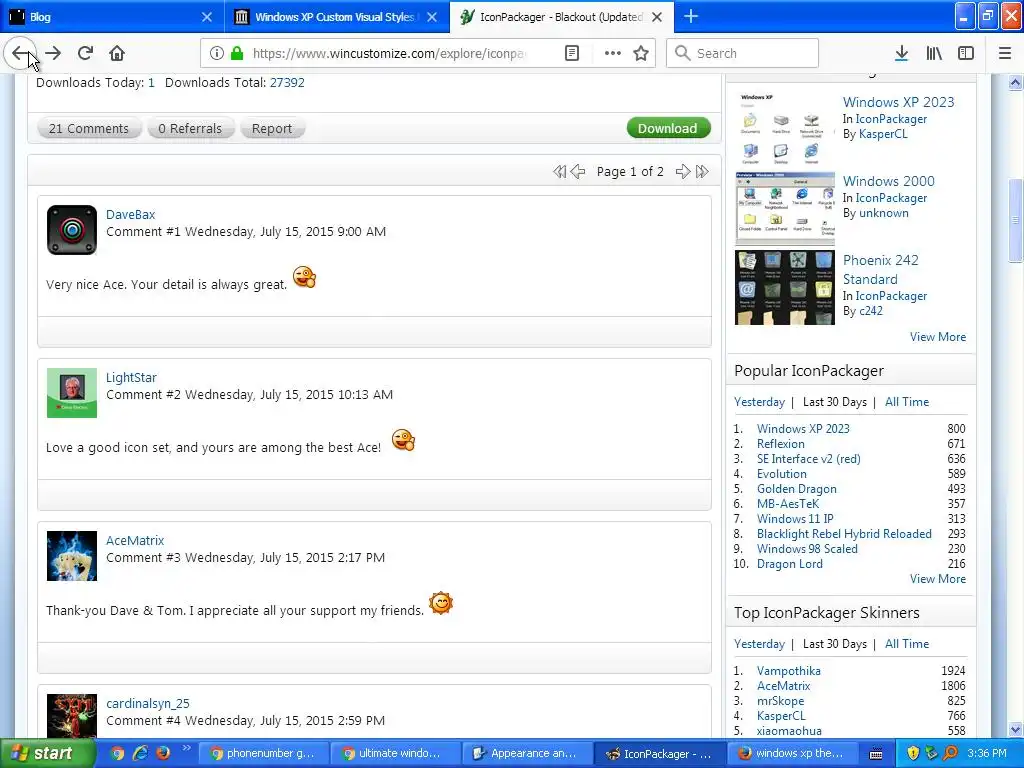Open the Windows XP 2023 preview thumbnail
Screen dimensions: 1024x768
tap(784, 127)
